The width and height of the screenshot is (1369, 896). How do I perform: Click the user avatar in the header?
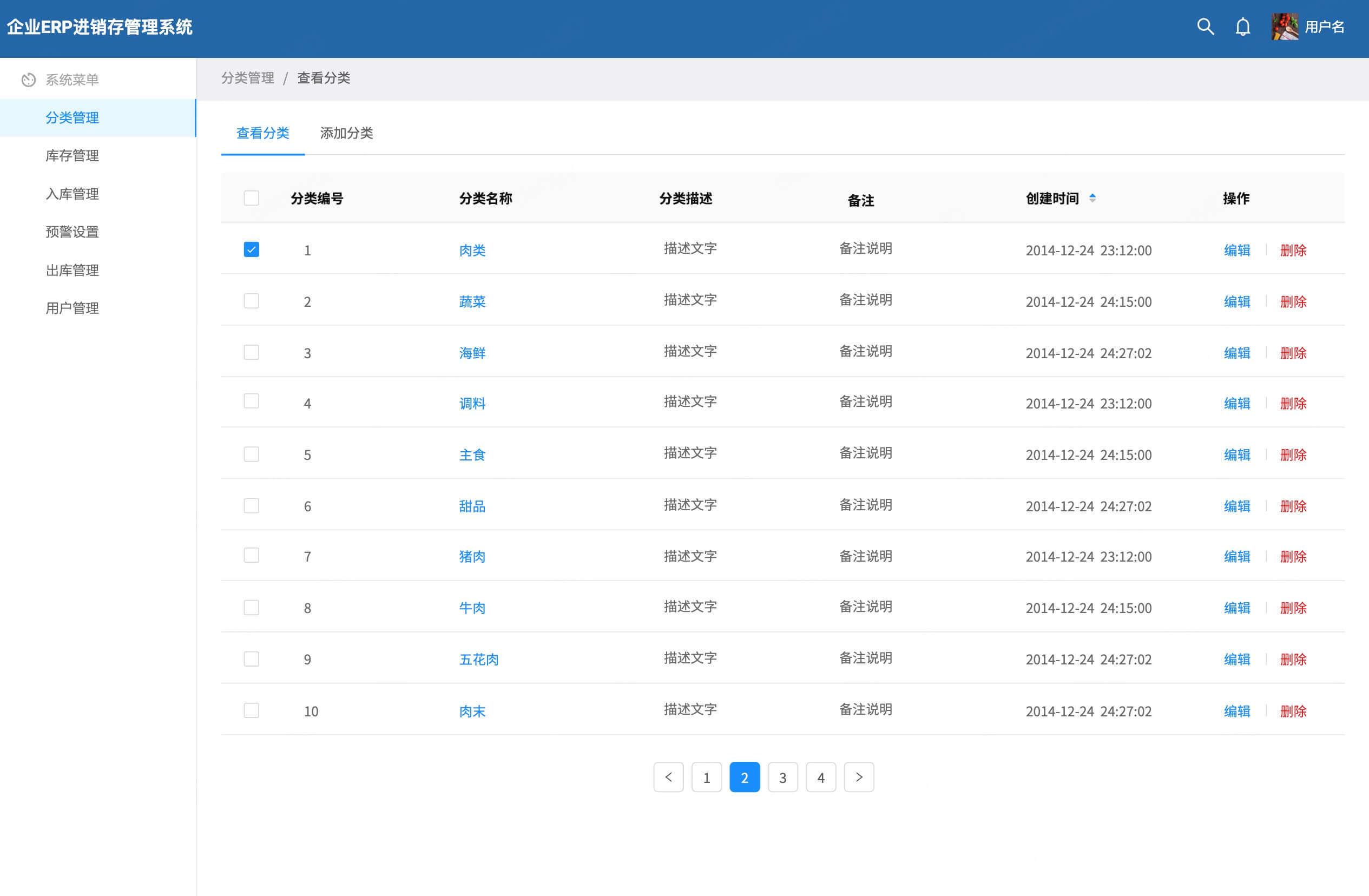pos(1284,27)
